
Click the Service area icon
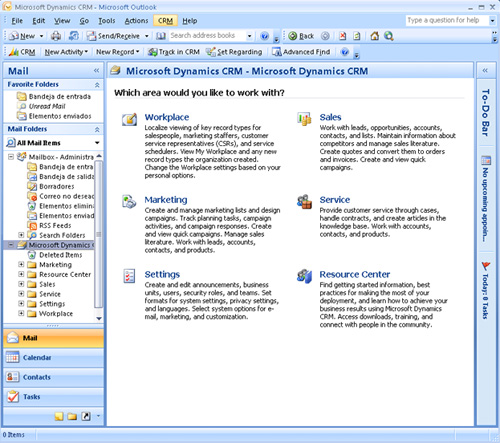(x=304, y=202)
